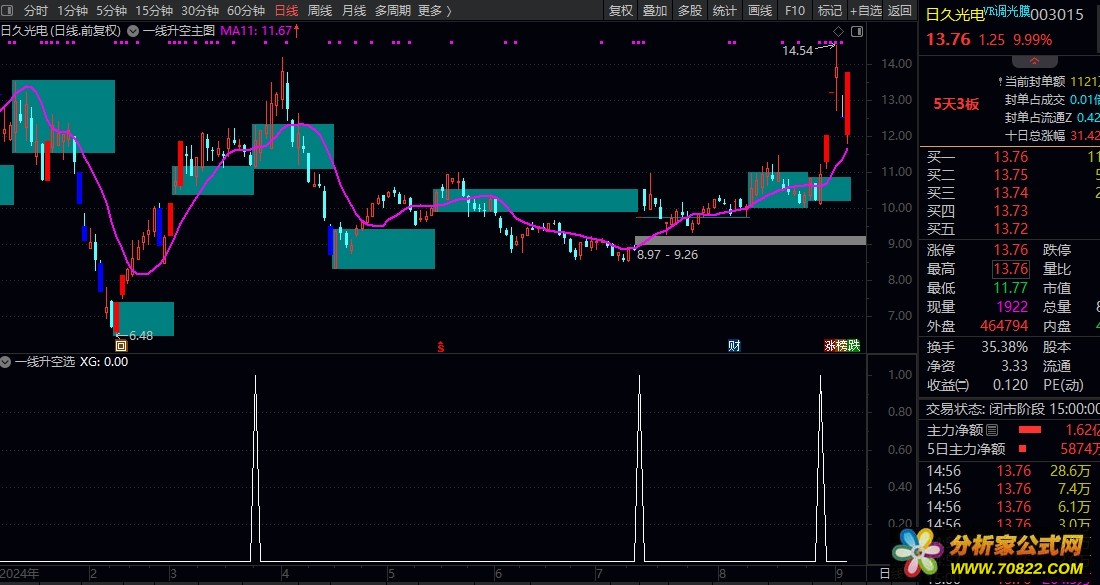Open the 统计 statistics tool
The width and height of the screenshot is (1100, 585).
(725, 11)
